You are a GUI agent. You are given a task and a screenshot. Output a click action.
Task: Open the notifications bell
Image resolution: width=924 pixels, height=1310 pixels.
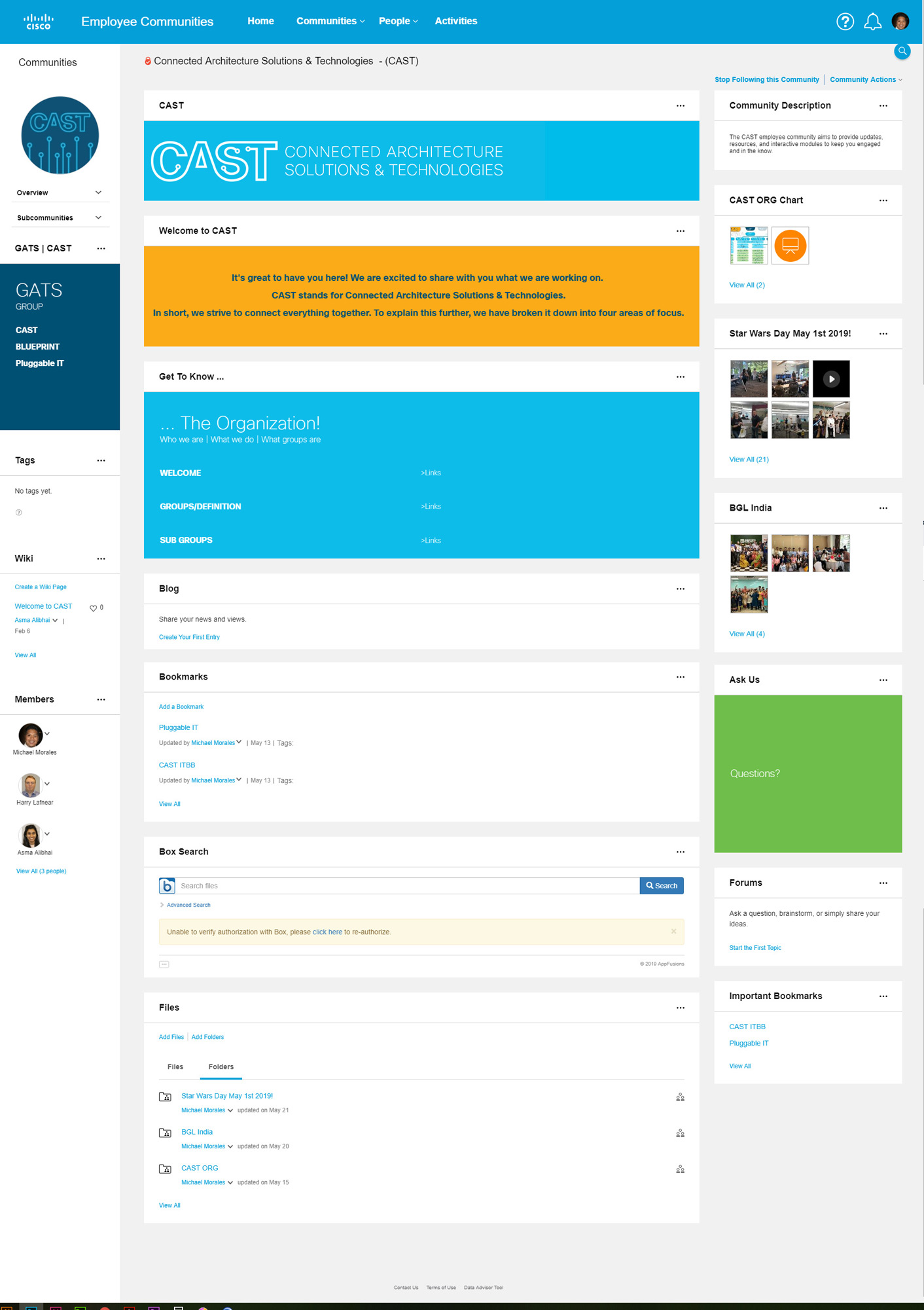tap(872, 22)
